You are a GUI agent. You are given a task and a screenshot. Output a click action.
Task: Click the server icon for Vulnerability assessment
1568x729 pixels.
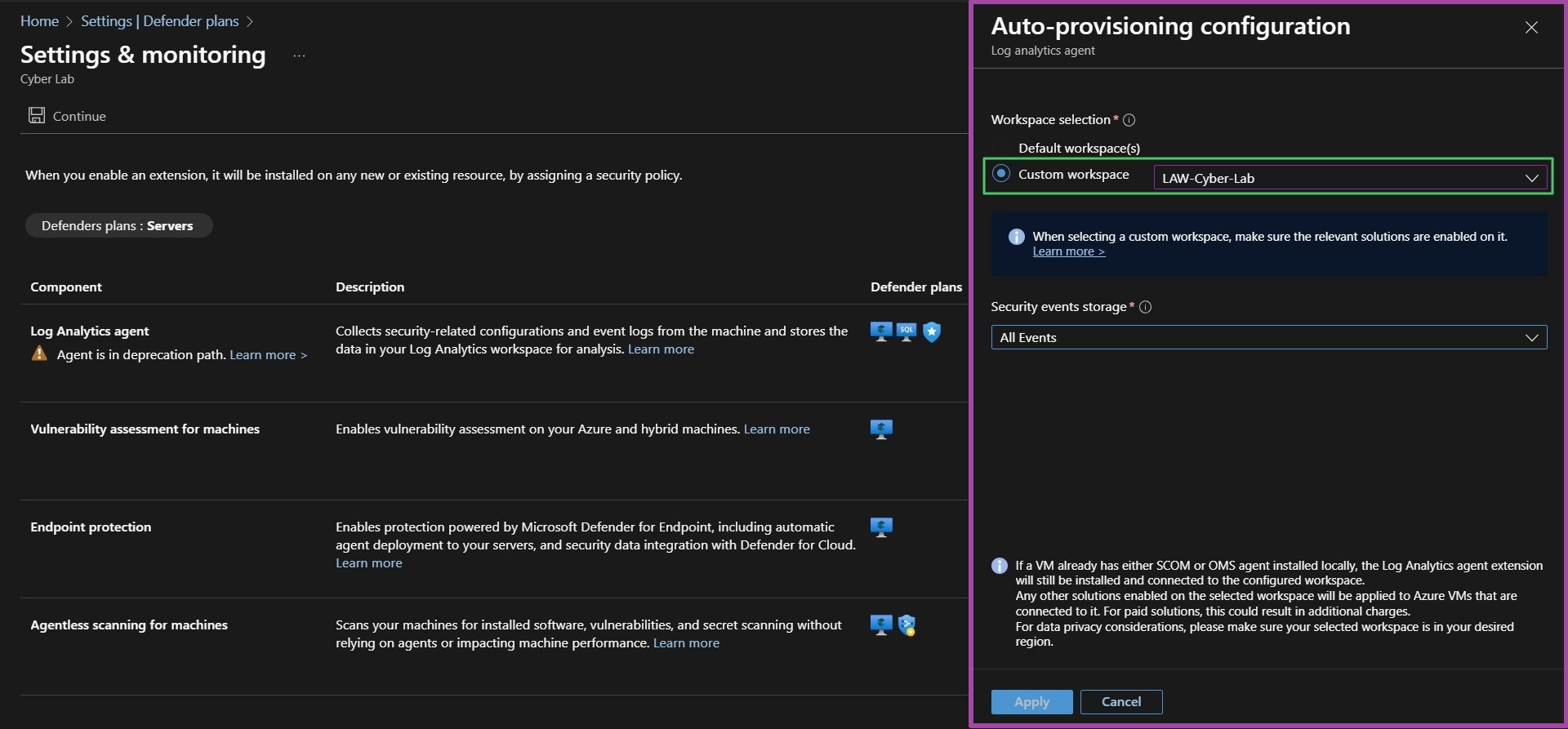(x=881, y=429)
